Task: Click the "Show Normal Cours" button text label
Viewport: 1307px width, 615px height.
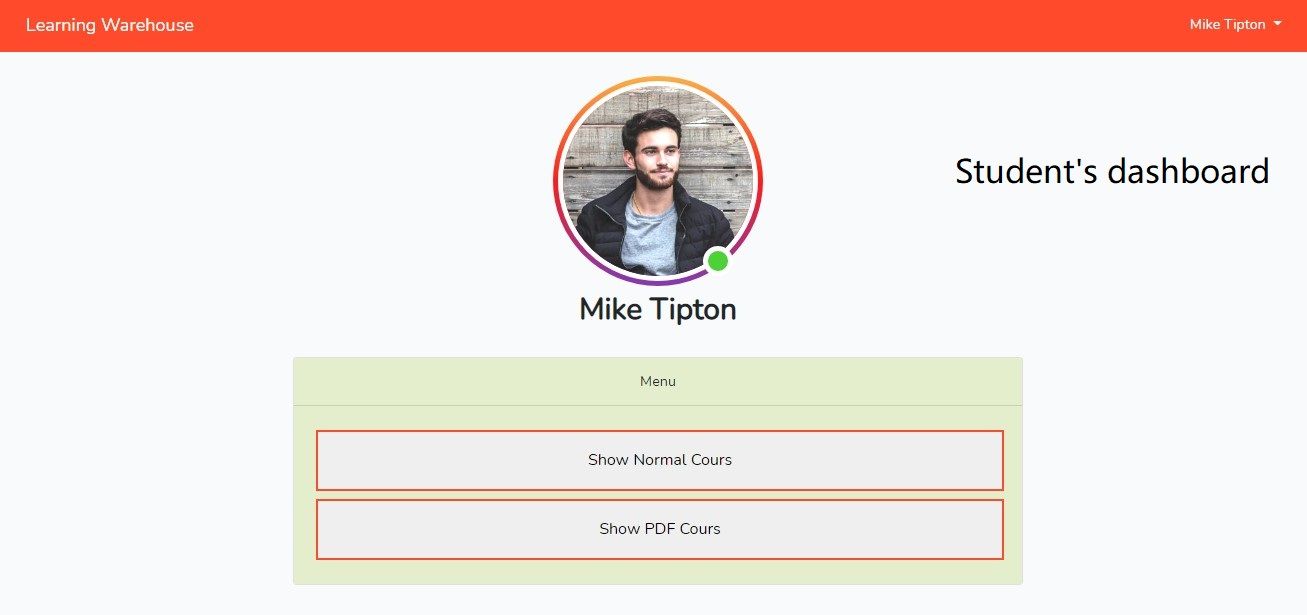Action: click(660, 460)
